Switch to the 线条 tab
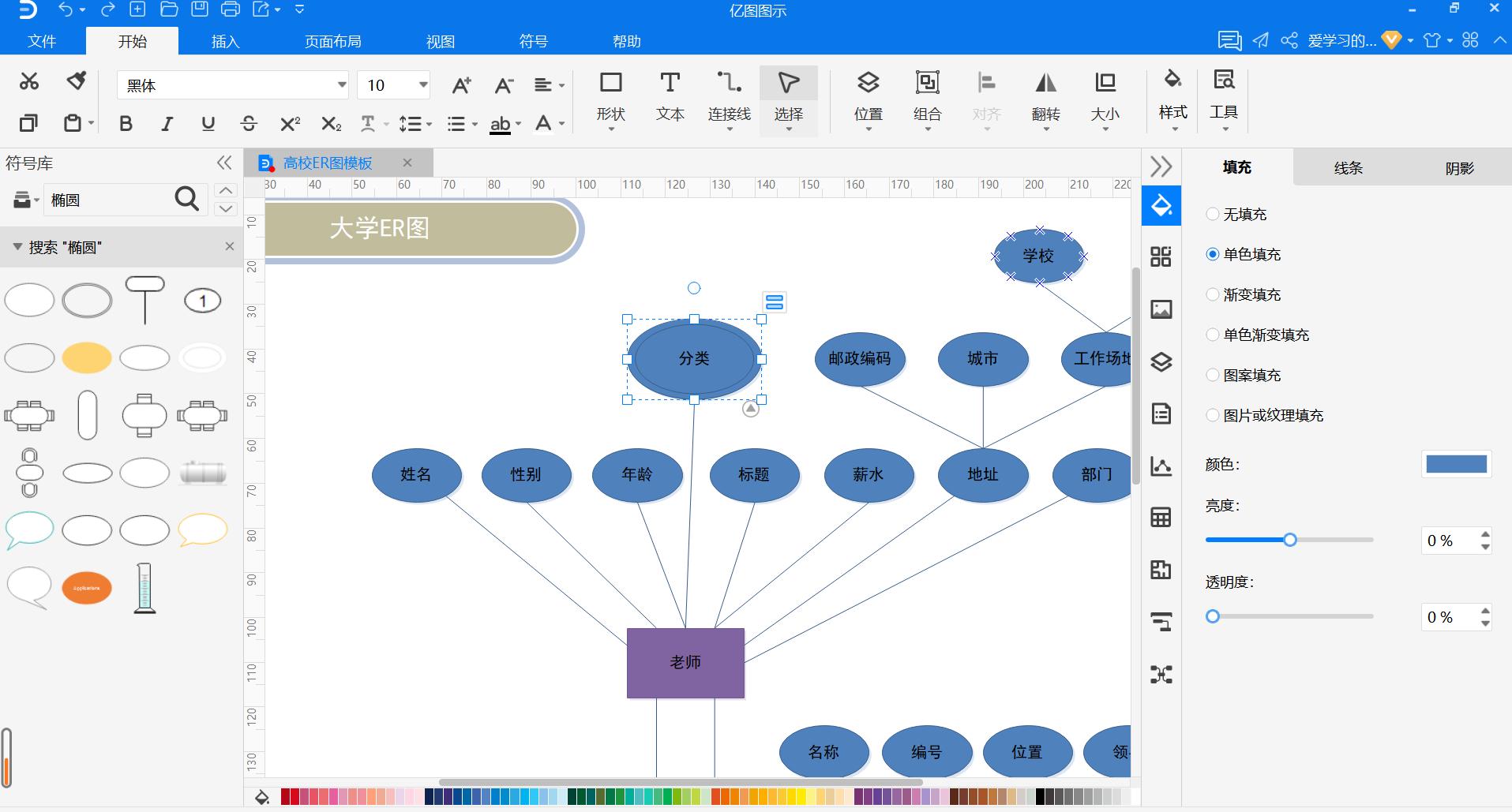 coord(1348,167)
